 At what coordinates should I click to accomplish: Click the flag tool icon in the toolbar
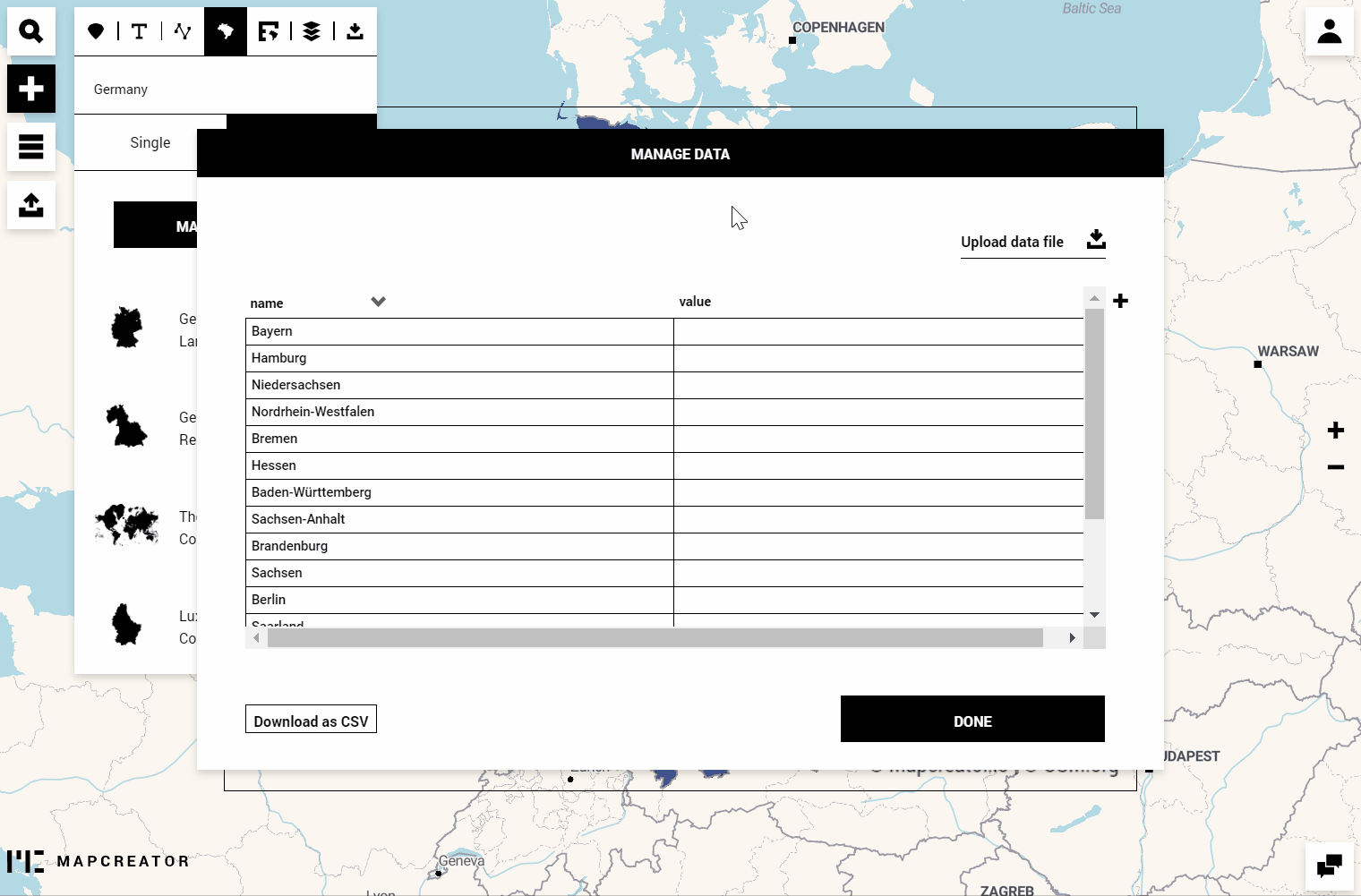click(x=268, y=30)
